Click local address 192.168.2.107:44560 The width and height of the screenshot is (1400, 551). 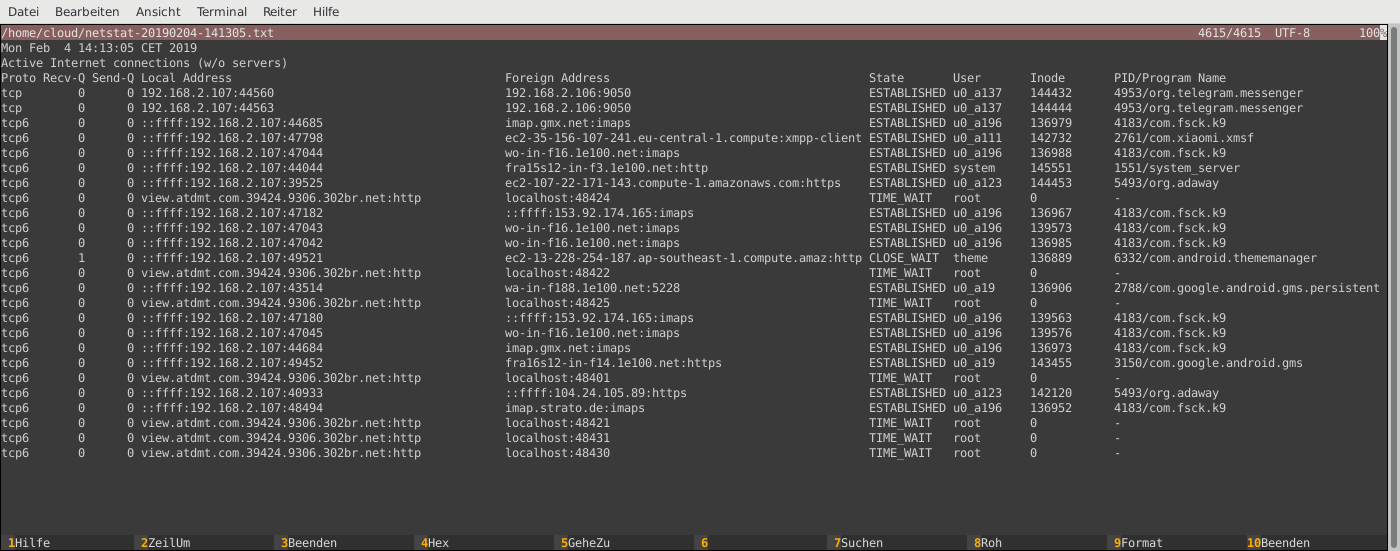click(x=207, y=93)
